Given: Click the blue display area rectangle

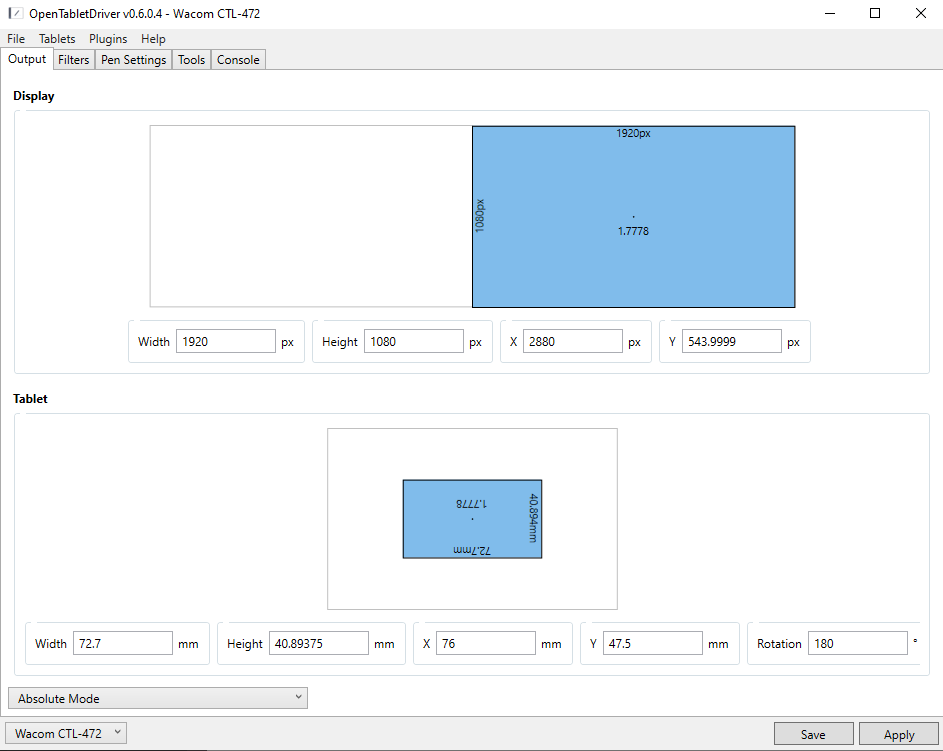Looking at the screenshot, I should 633,216.
